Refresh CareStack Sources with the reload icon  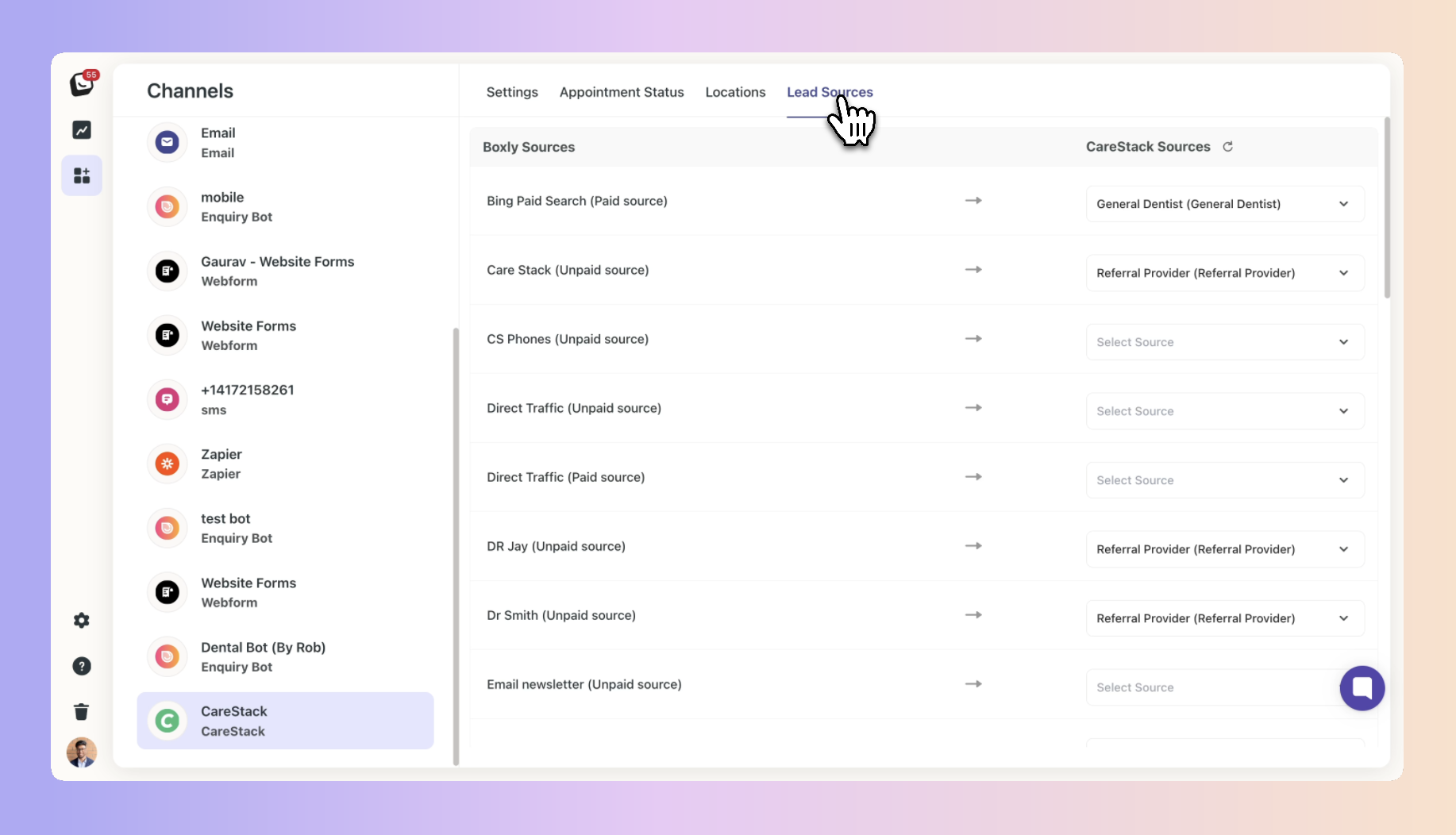coord(1227,147)
